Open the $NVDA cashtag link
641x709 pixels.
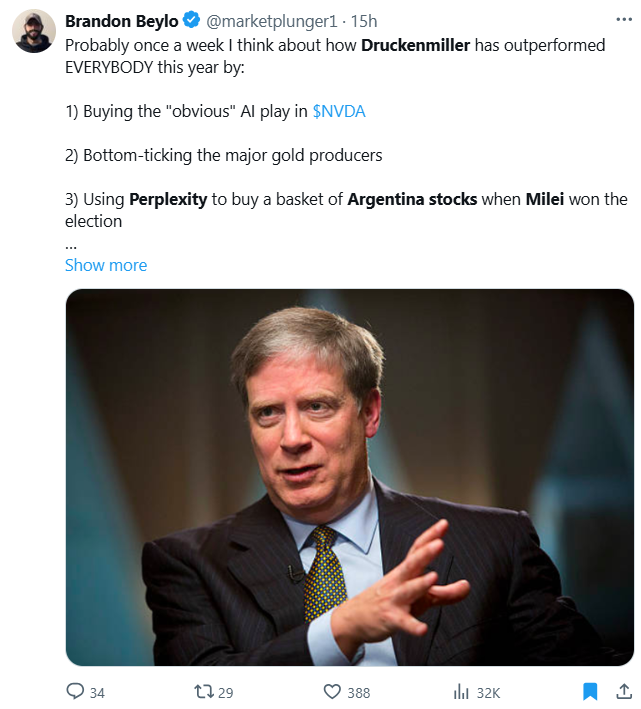pos(339,111)
